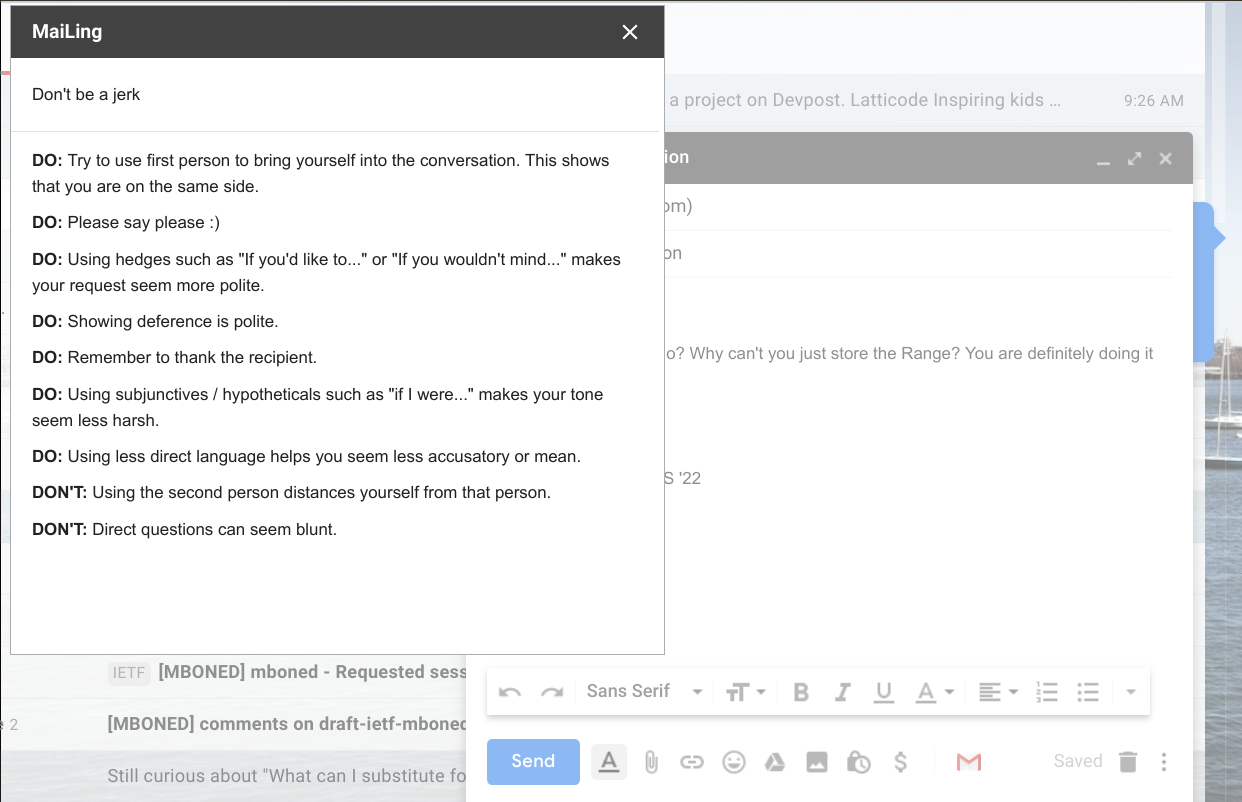Click the 'Showing deference is polite' tip

[x=155, y=322]
